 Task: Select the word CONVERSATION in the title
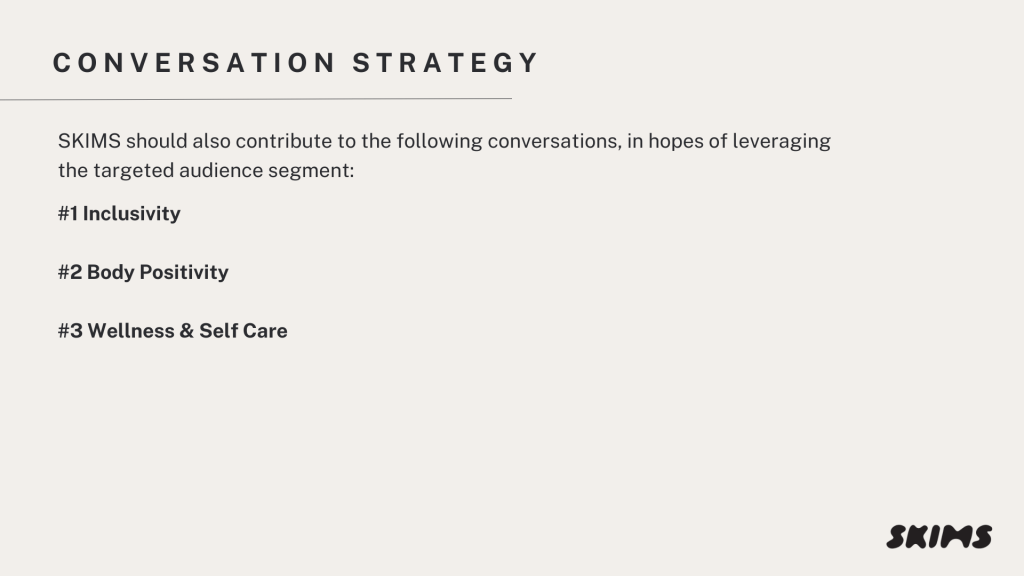pyautogui.click(x=194, y=63)
